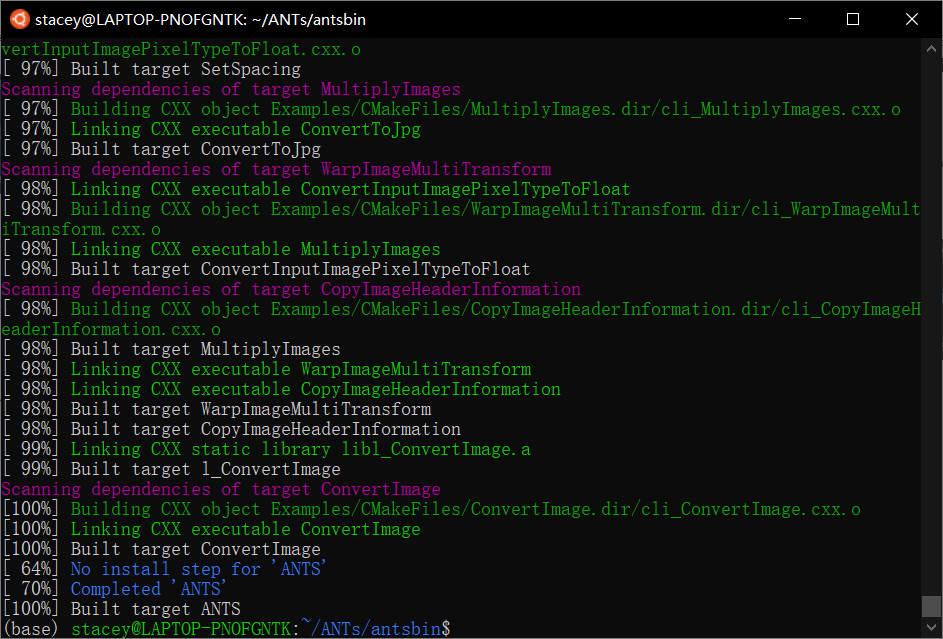Image resolution: width=943 pixels, height=639 pixels.
Task: Close the terminal window
Action: tap(912, 18)
